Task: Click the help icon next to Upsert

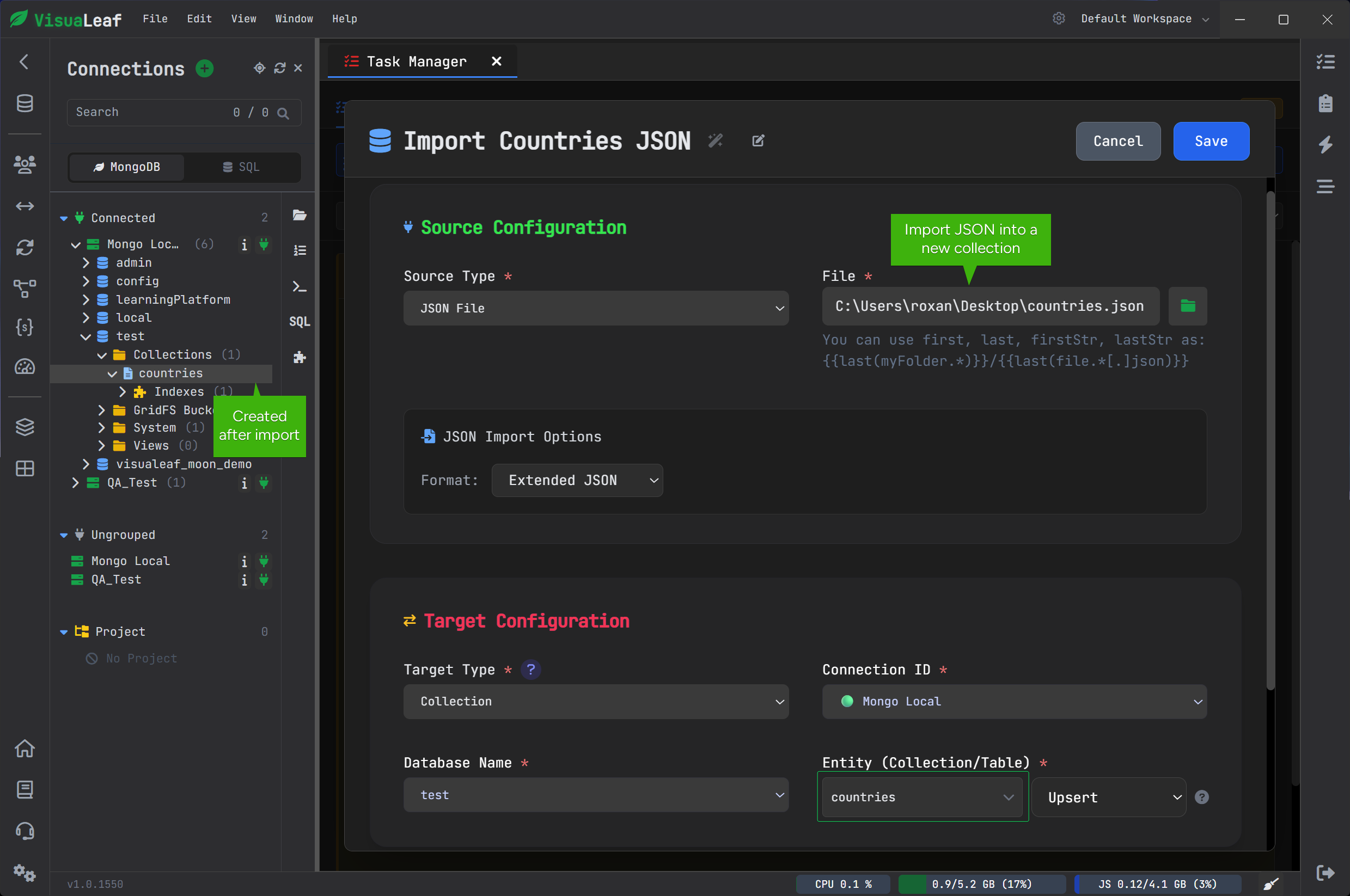Action: pos(1202,797)
